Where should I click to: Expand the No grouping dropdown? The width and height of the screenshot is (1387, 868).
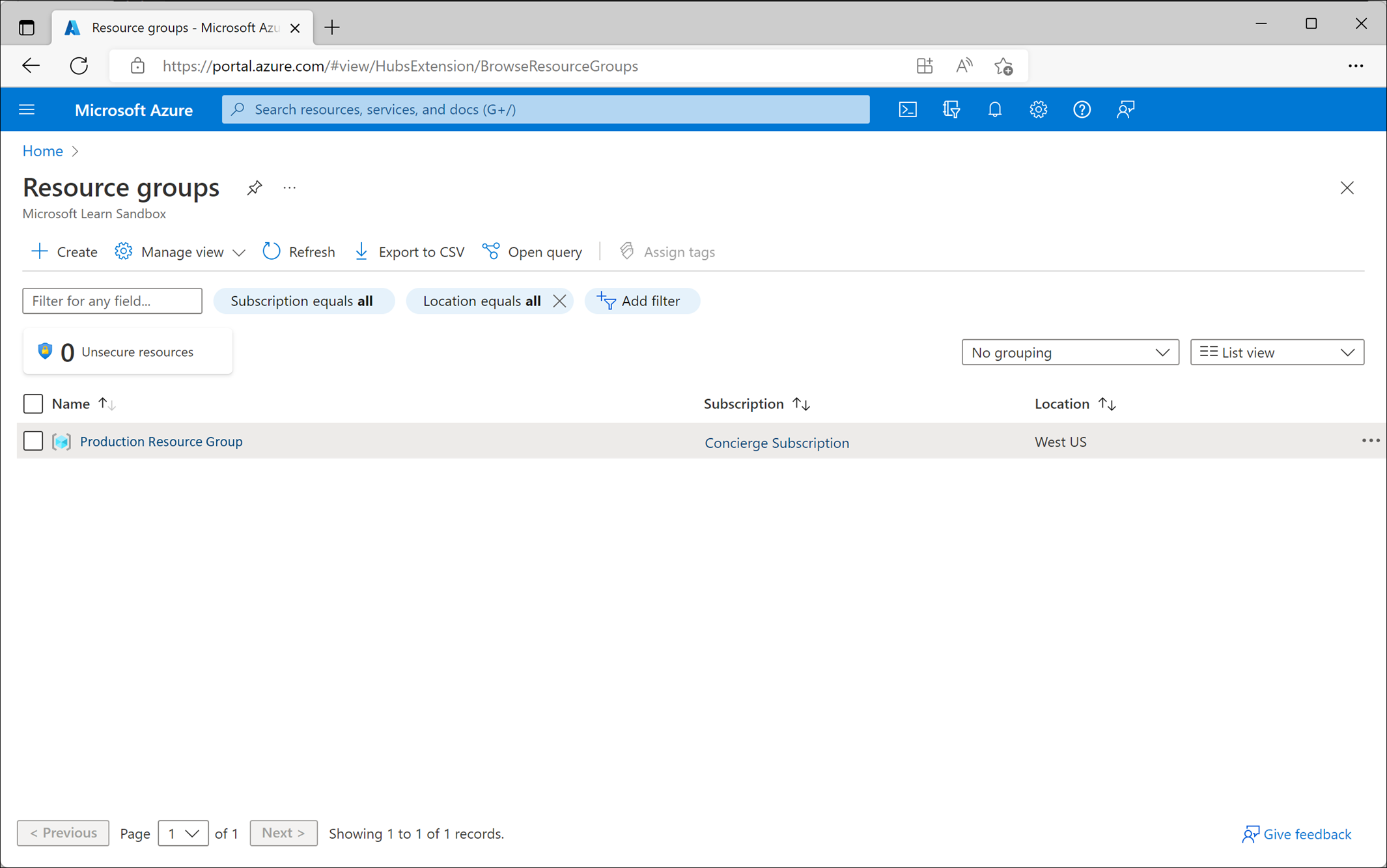pyautogui.click(x=1070, y=352)
